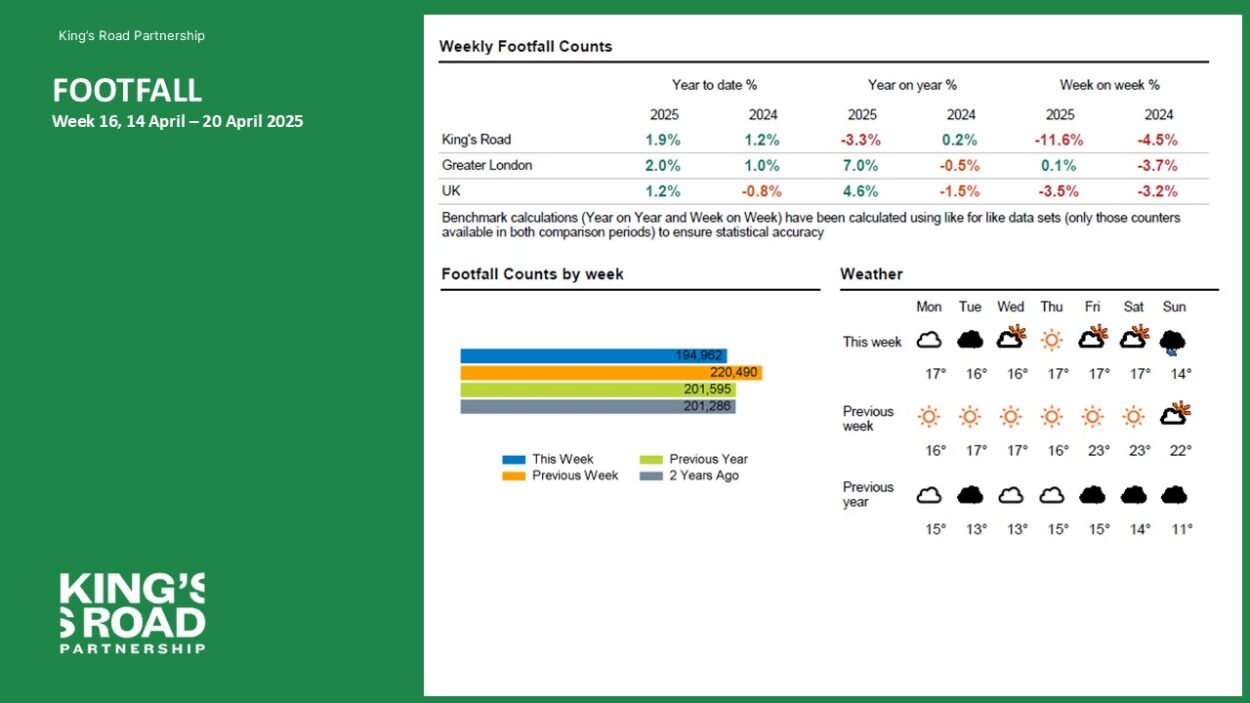Image resolution: width=1250 pixels, height=703 pixels.
Task: Click the King's Road Partnership logo
Action: (x=132, y=613)
